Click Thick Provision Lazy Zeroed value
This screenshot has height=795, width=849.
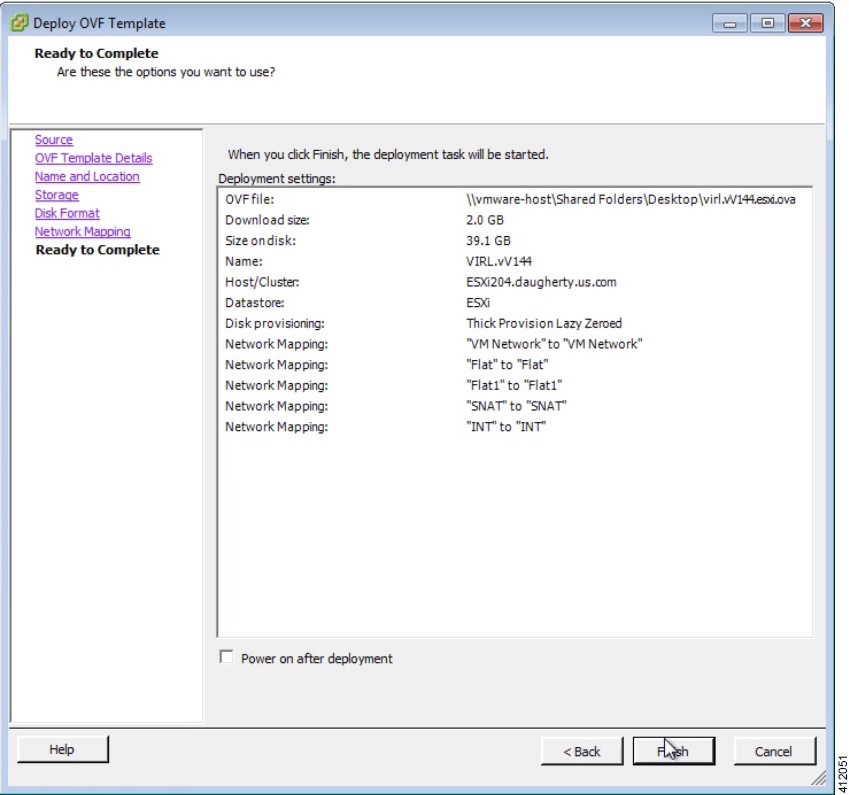tap(544, 323)
